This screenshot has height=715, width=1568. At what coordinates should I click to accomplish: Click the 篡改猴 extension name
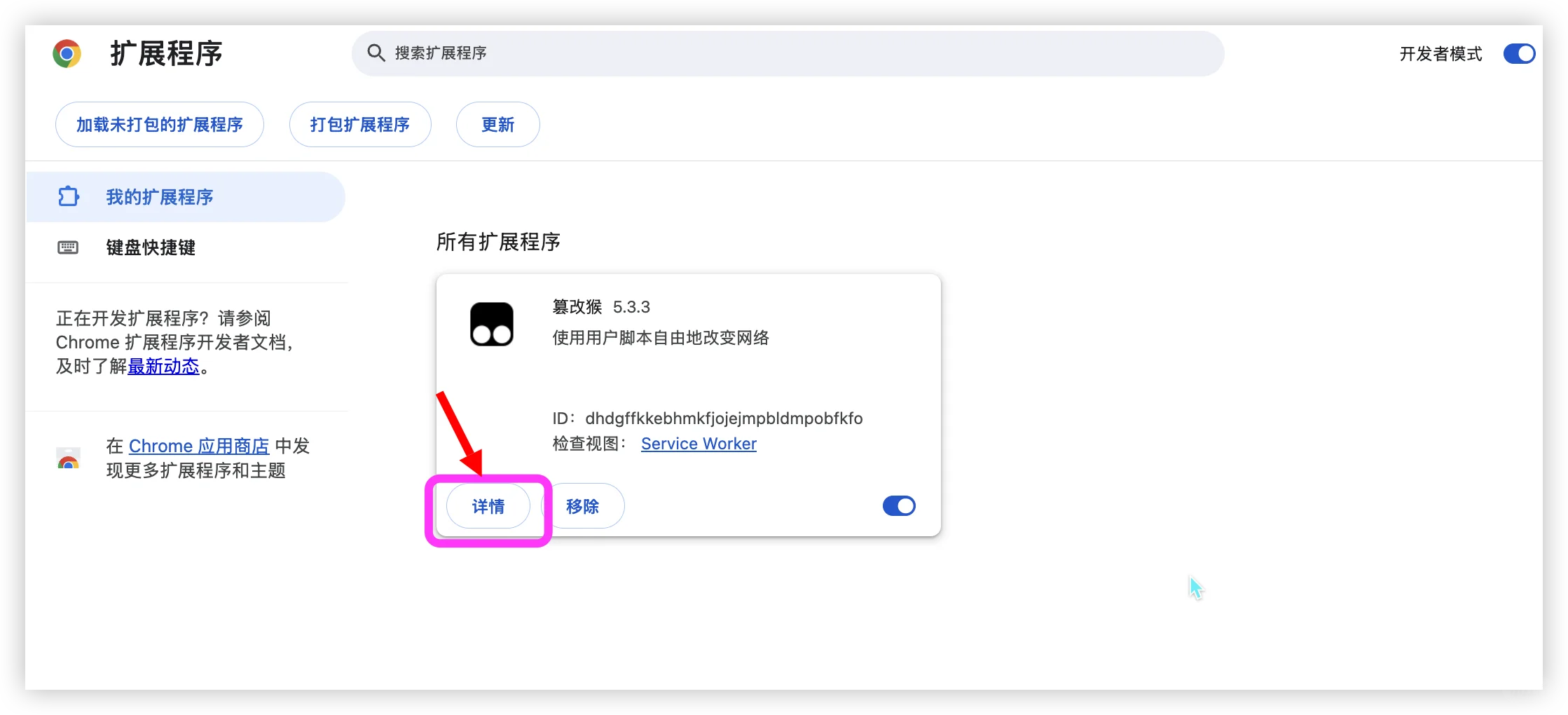tap(577, 307)
